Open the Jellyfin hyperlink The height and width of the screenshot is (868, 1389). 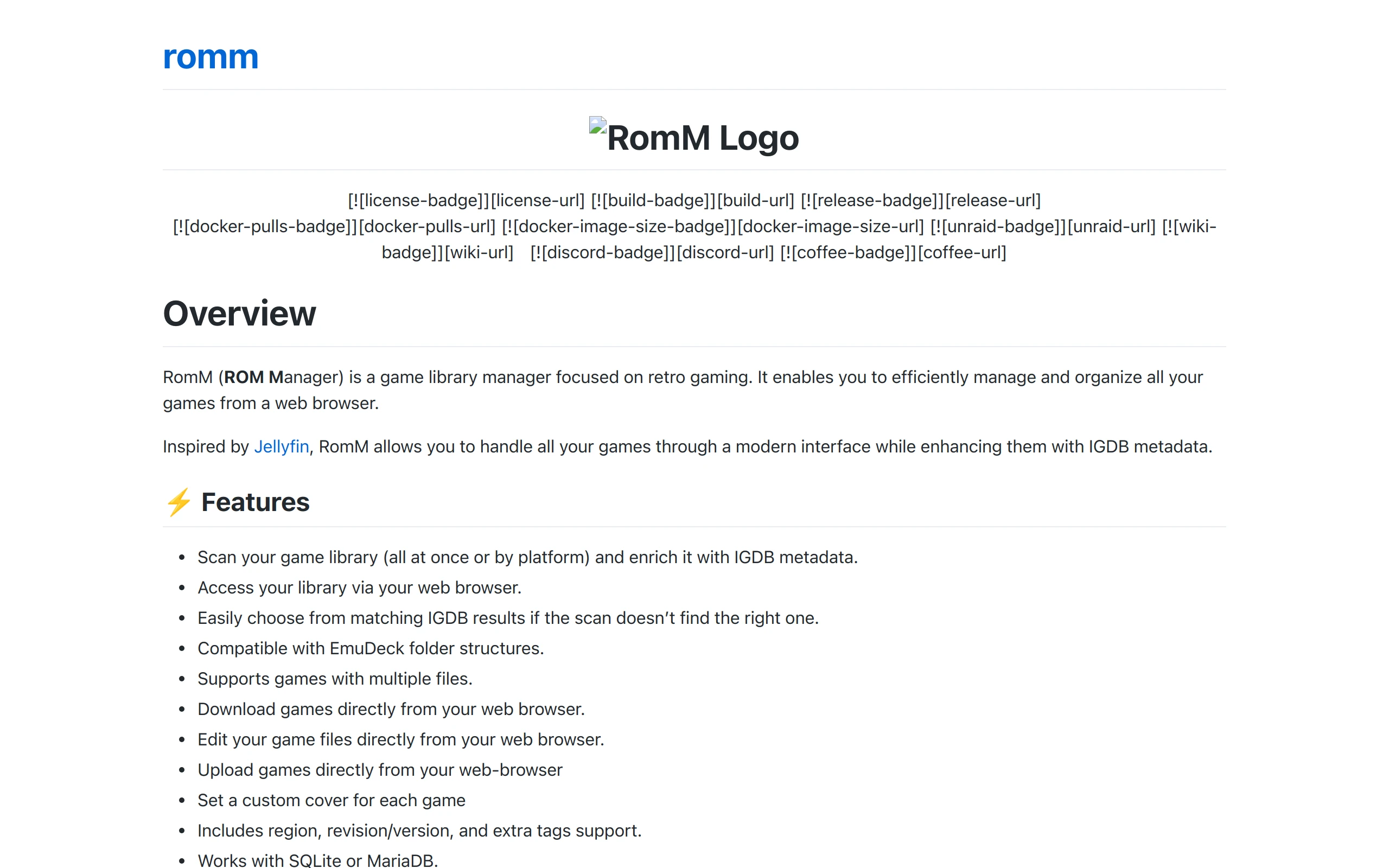tap(281, 446)
